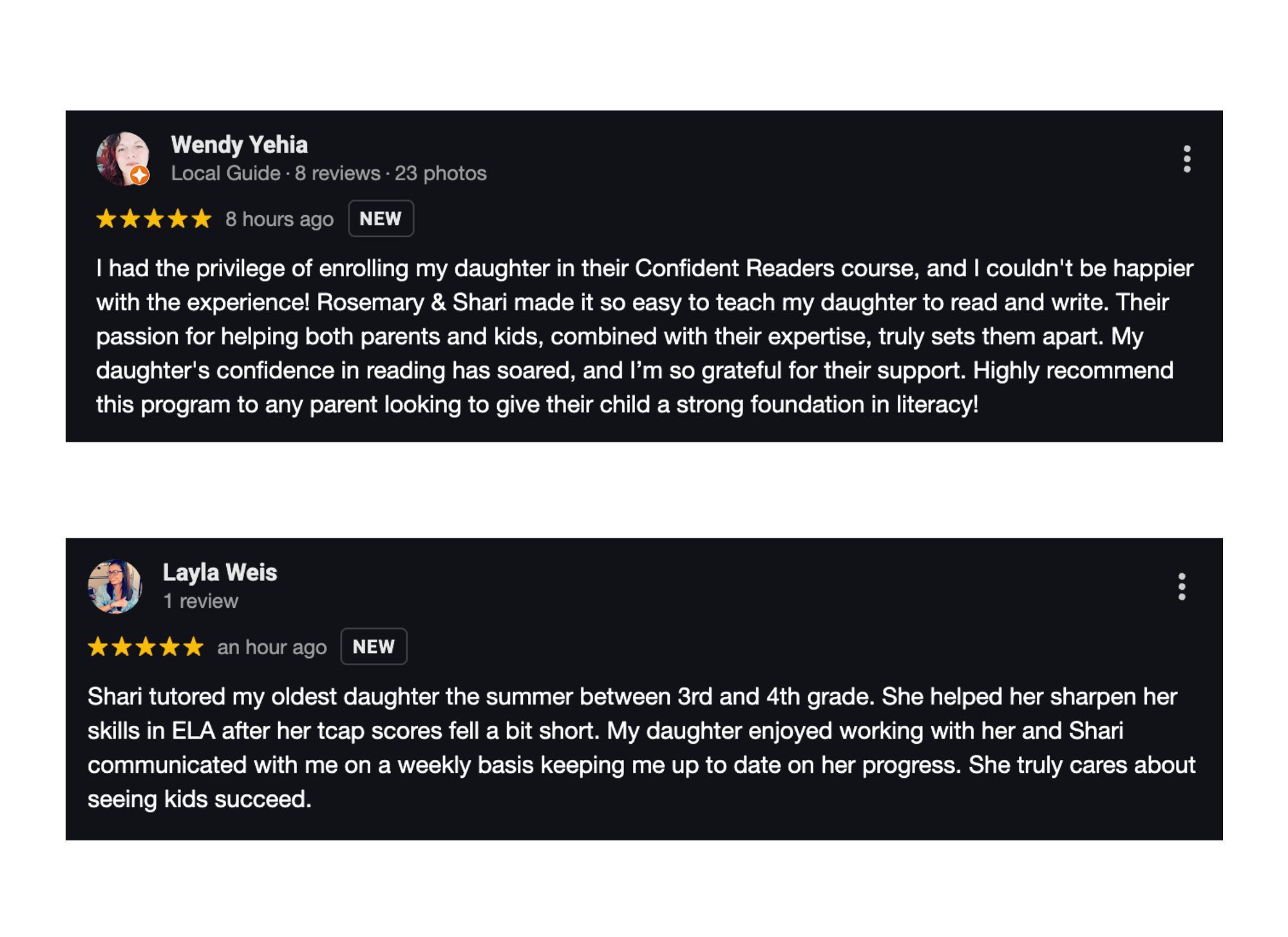1288x937 pixels.
Task: Click the first star in Wendy's rating
Action: (x=106, y=219)
